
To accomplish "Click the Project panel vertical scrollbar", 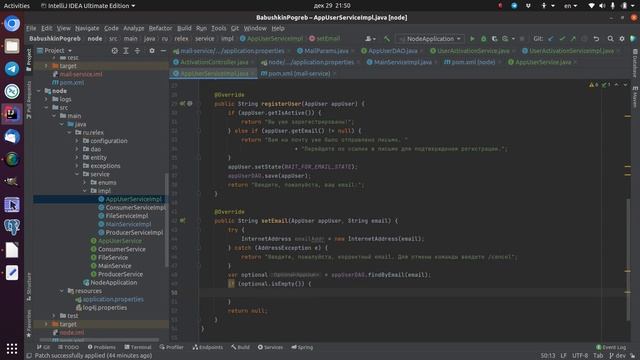I will point(167,220).
